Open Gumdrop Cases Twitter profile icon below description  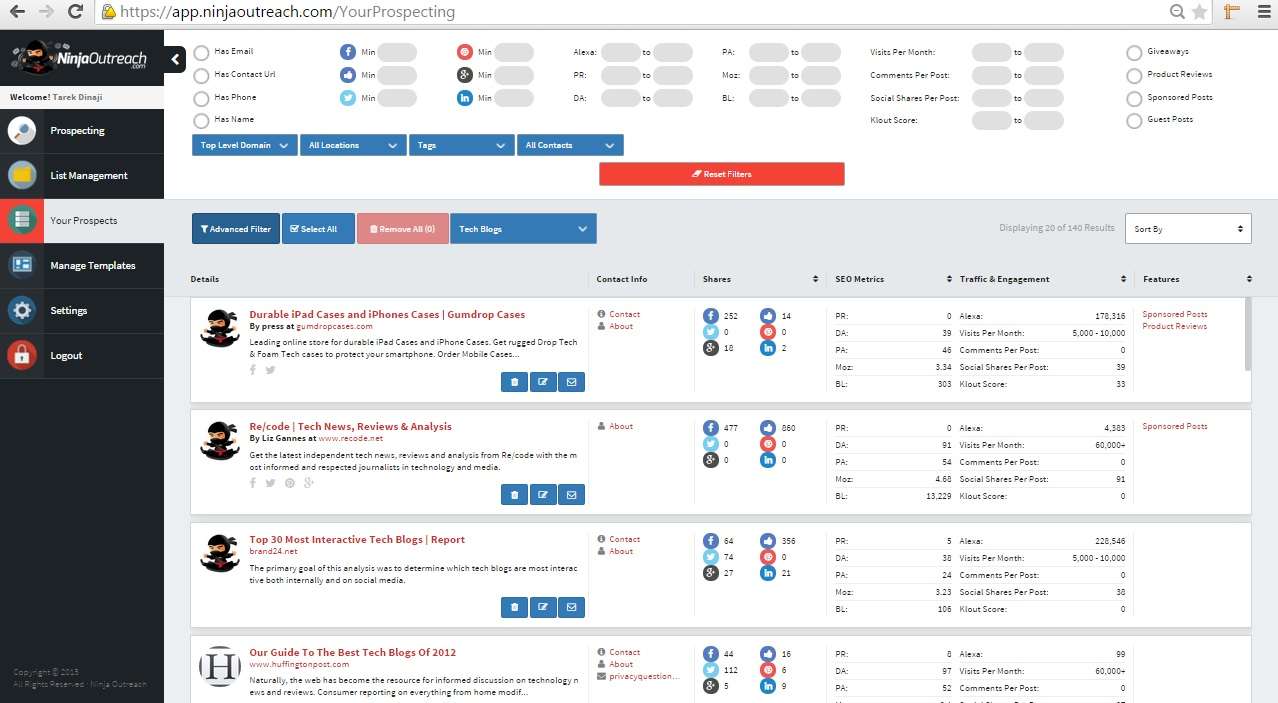270,370
